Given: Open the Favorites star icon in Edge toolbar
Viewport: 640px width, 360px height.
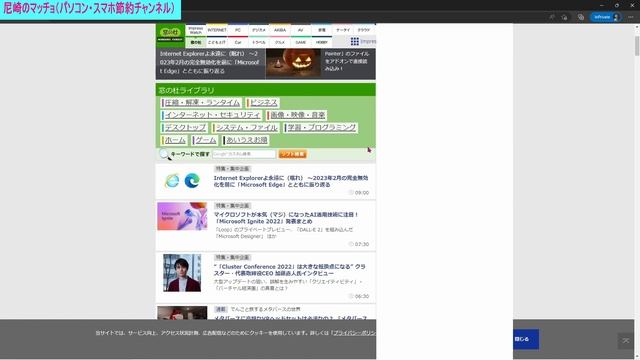Looking at the screenshot, I should click(564, 17).
